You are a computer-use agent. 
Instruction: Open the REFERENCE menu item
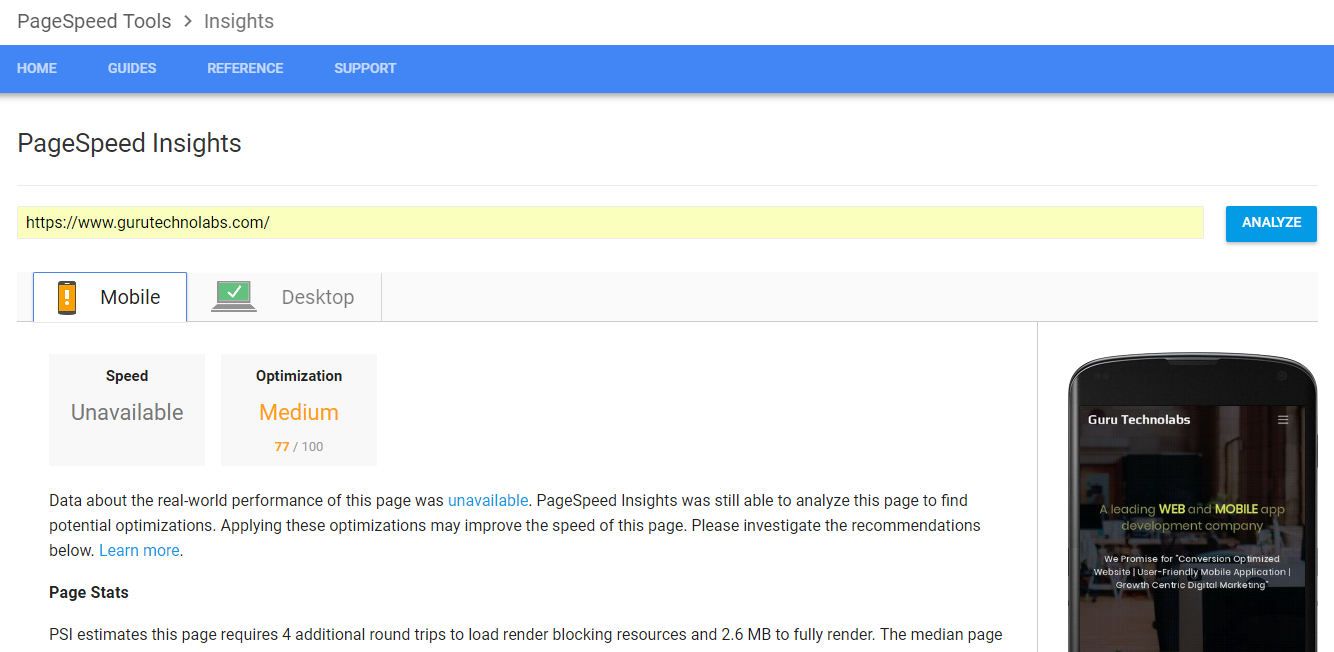point(245,68)
